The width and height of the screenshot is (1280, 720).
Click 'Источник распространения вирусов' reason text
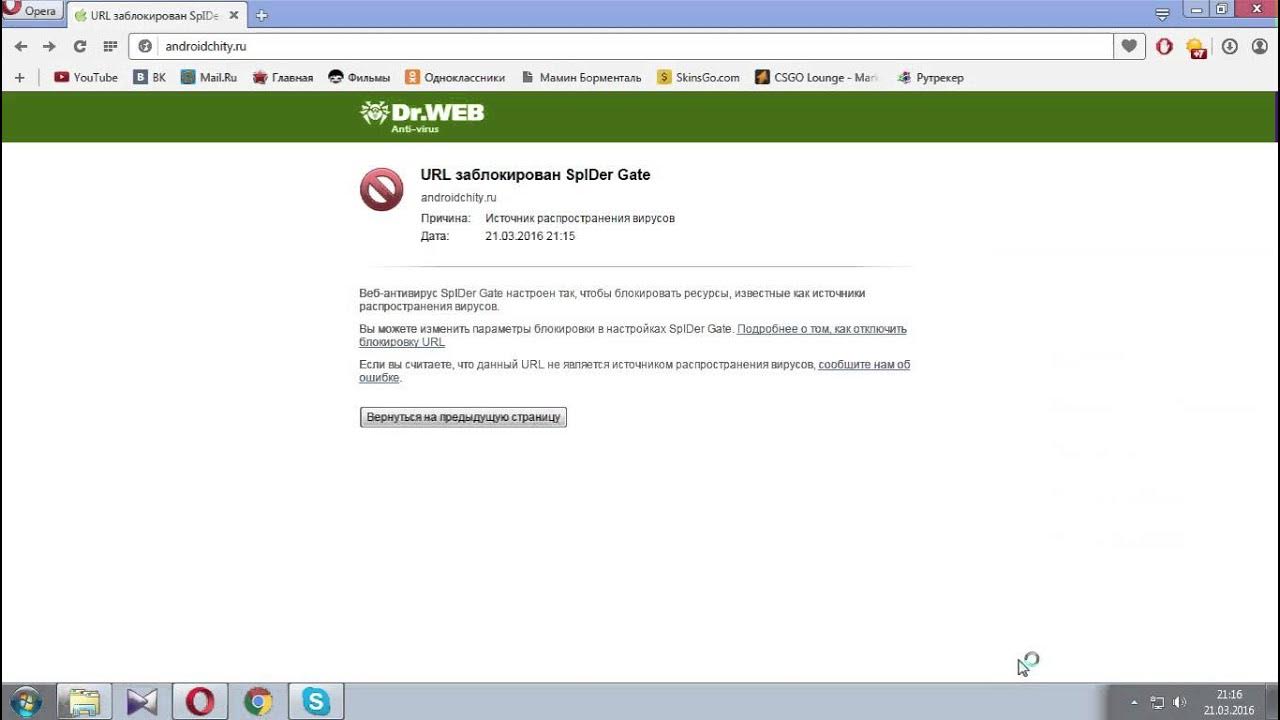580,218
